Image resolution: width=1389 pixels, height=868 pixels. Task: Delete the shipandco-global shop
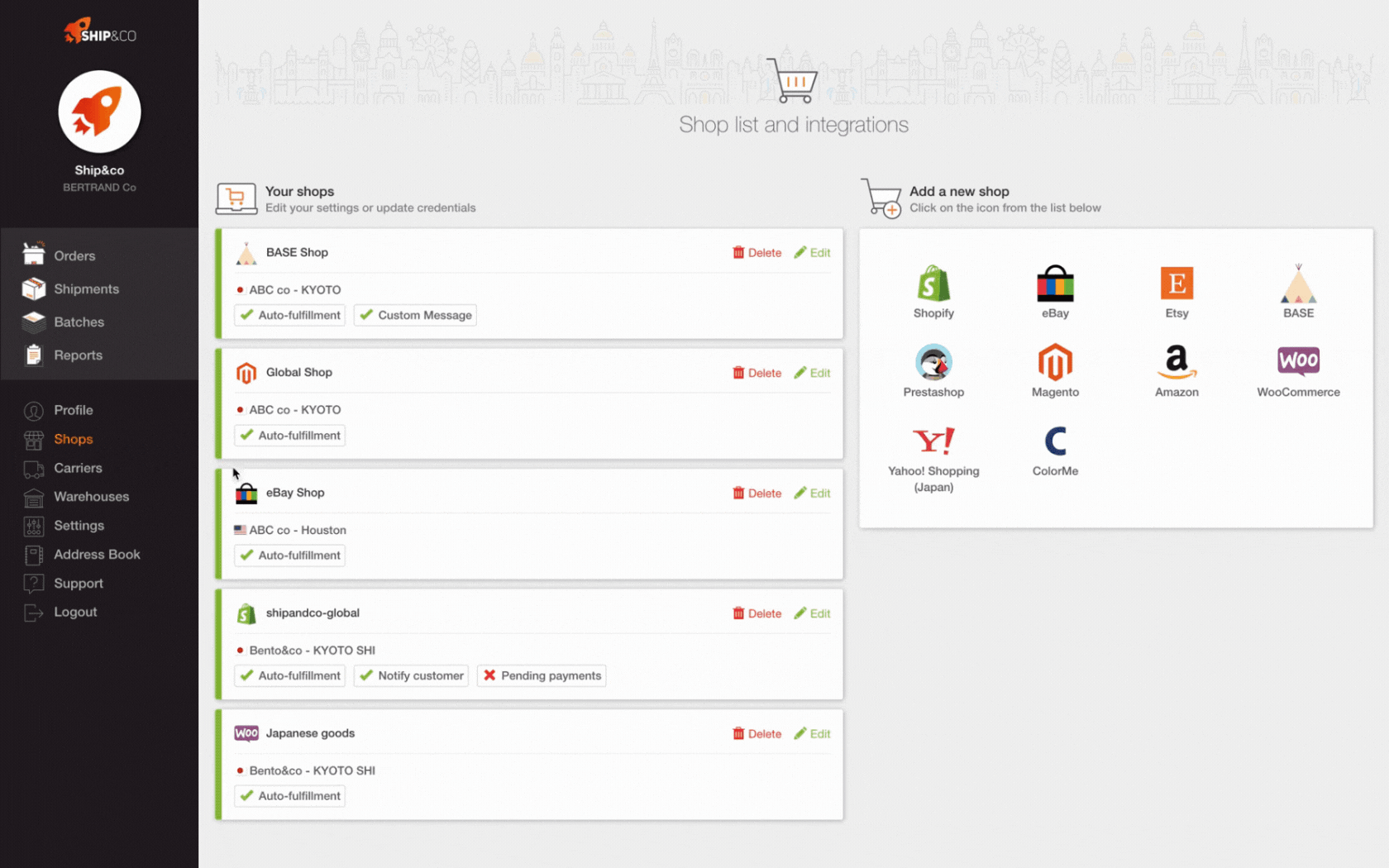pyautogui.click(x=757, y=613)
